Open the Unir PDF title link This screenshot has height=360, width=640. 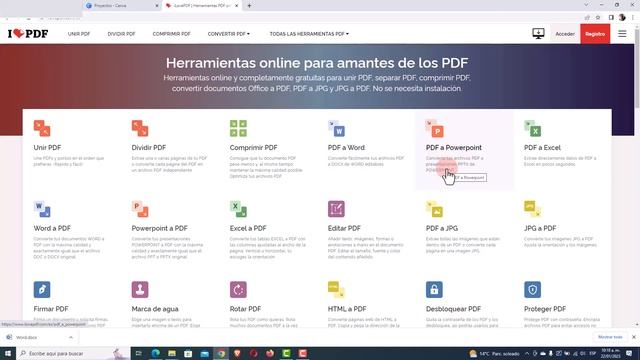pyautogui.click(x=47, y=148)
